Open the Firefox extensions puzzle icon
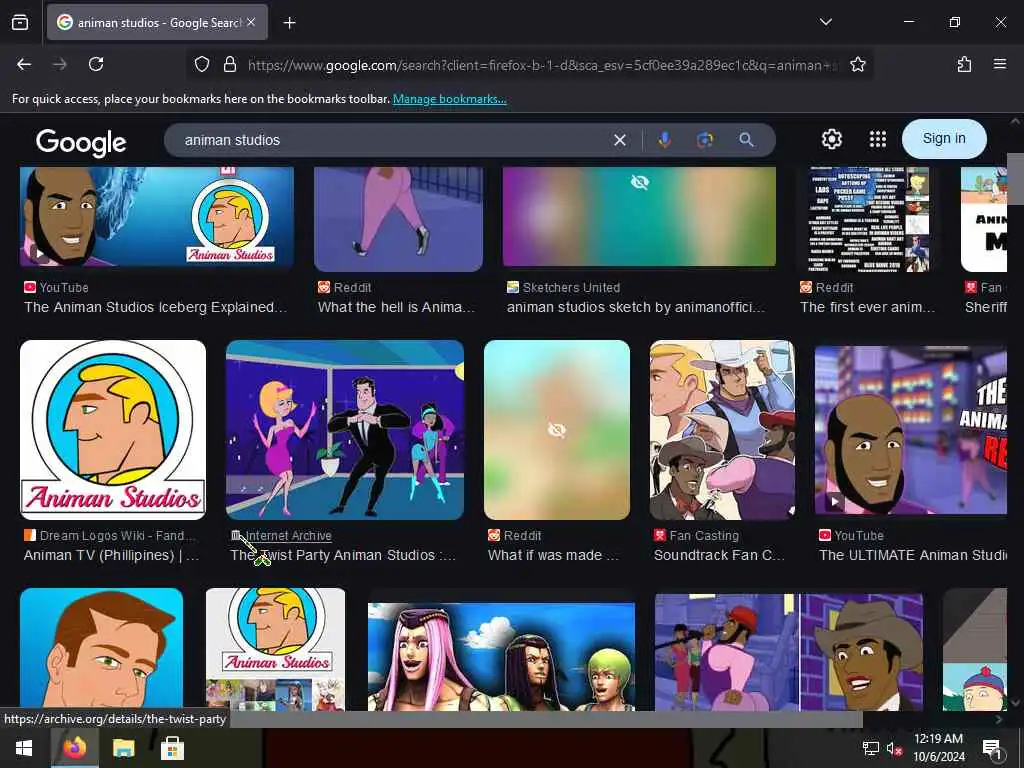Screen dimensions: 1024x768 [964, 64]
